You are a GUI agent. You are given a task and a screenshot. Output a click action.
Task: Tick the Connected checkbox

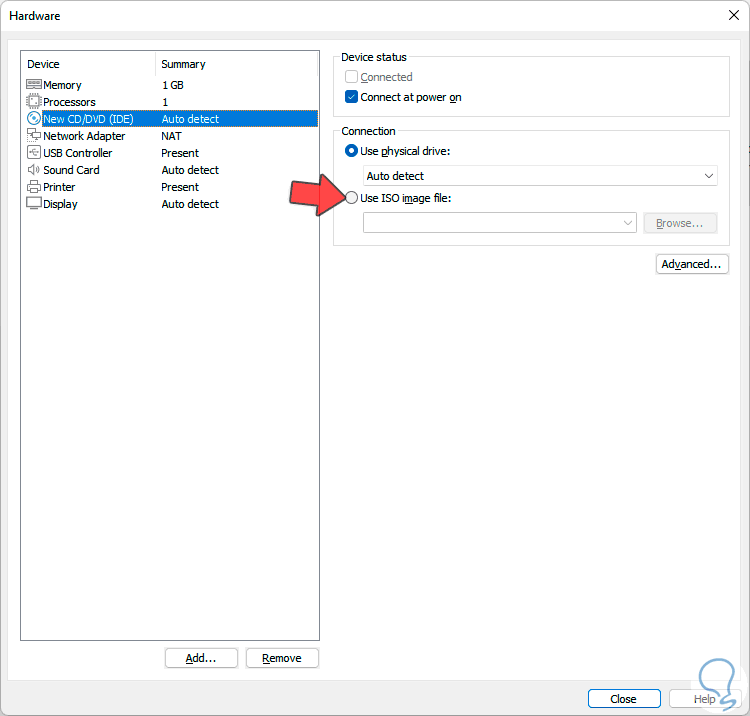(x=352, y=77)
